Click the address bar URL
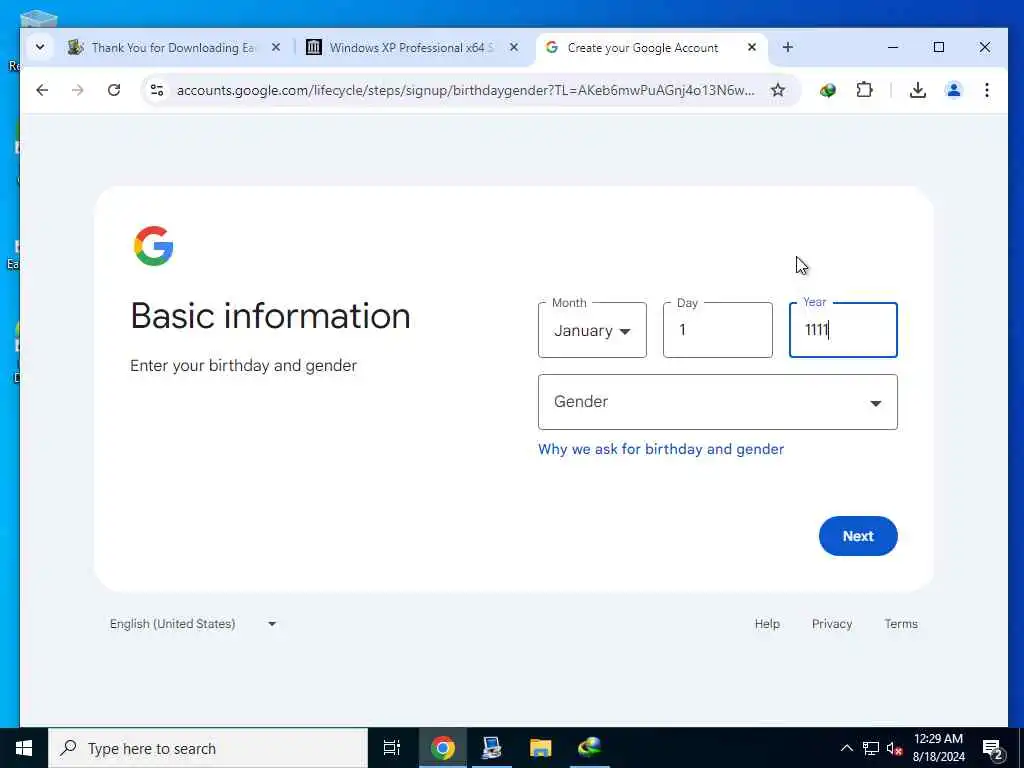Screen dimensions: 1024x768 click(x=465, y=90)
